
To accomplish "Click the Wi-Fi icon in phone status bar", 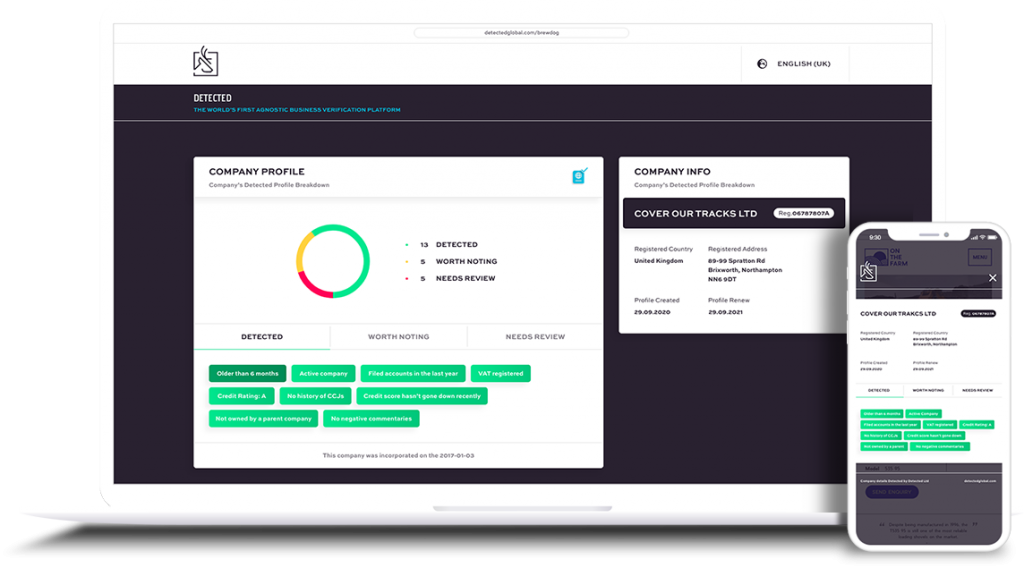I will tap(982, 238).
